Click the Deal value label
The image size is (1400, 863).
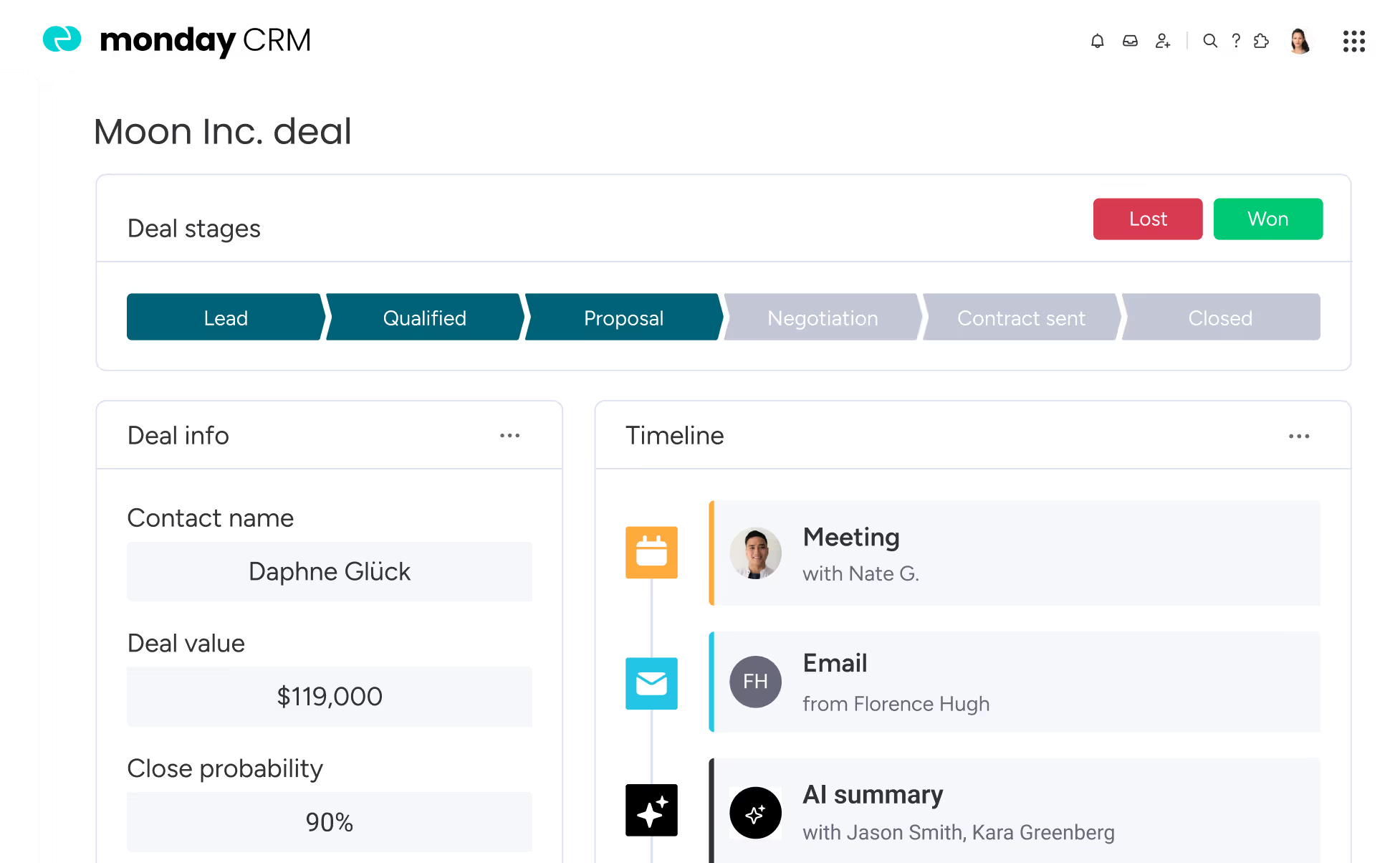(186, 643)
